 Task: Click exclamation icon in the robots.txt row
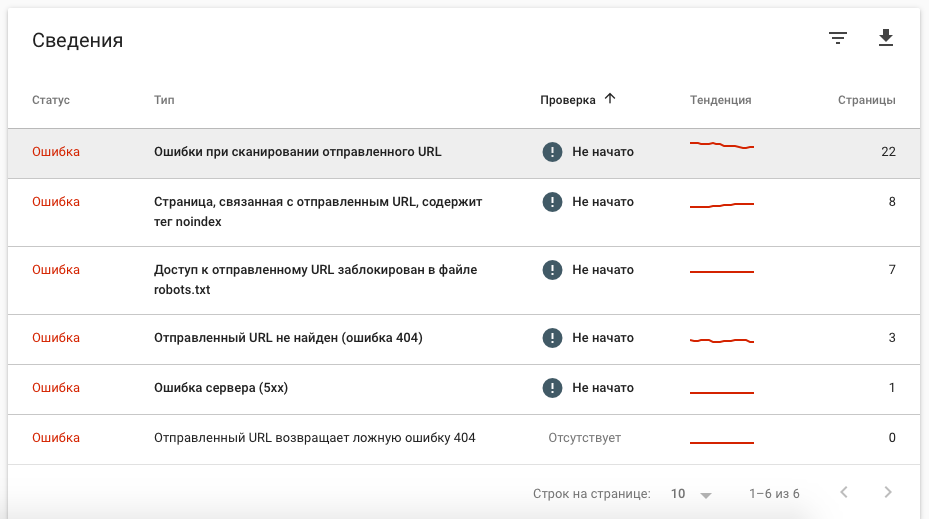coord(552,270)
